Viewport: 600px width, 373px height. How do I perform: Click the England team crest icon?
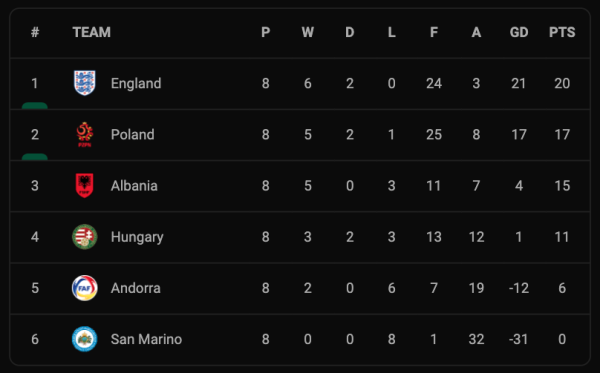coord(85,83)
